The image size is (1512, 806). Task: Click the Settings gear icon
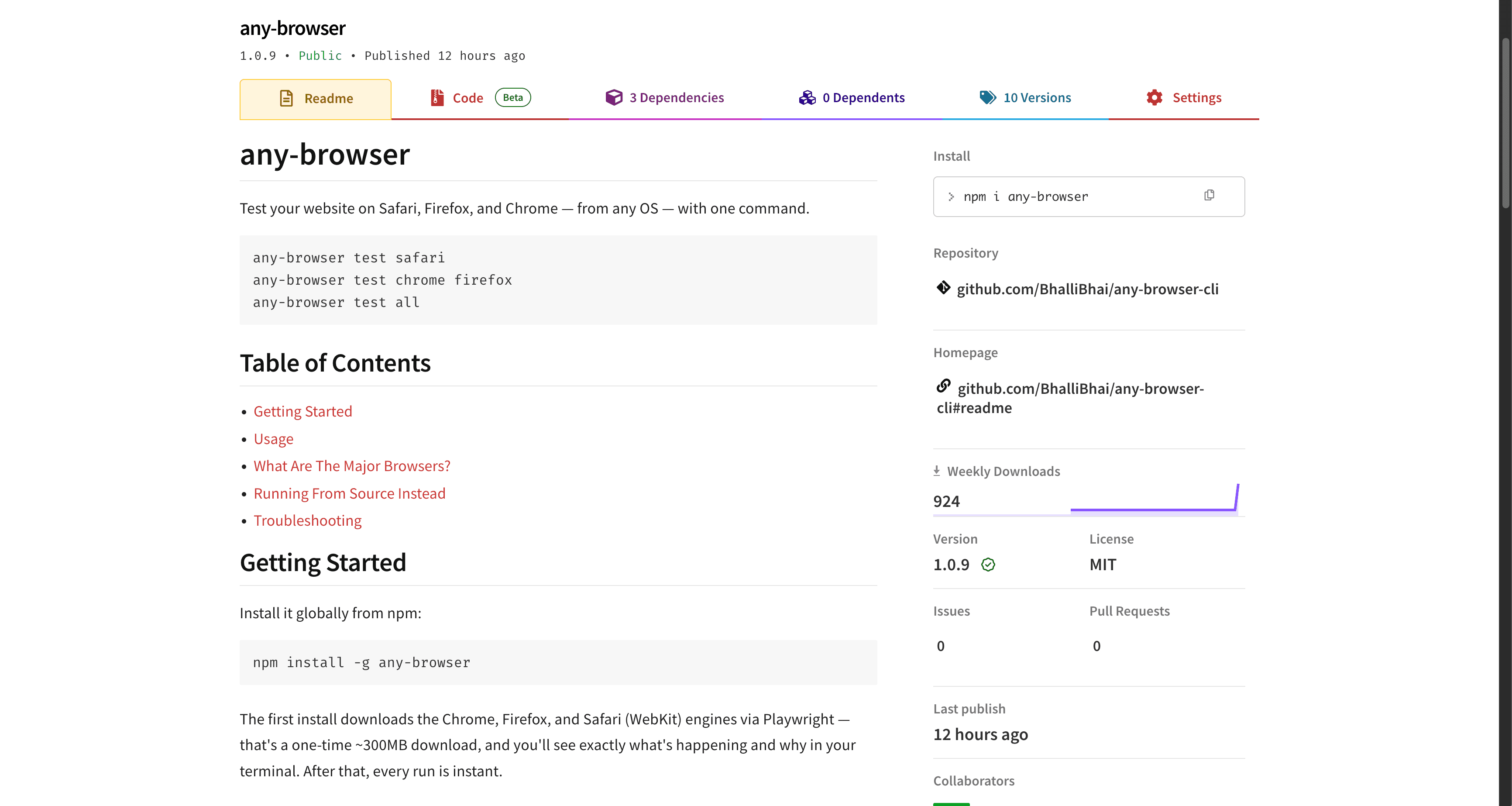(x=1154, y=97)
